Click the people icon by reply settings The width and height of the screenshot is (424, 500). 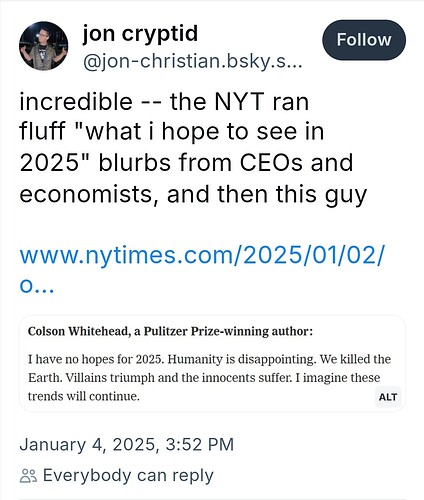coord(28,476)
